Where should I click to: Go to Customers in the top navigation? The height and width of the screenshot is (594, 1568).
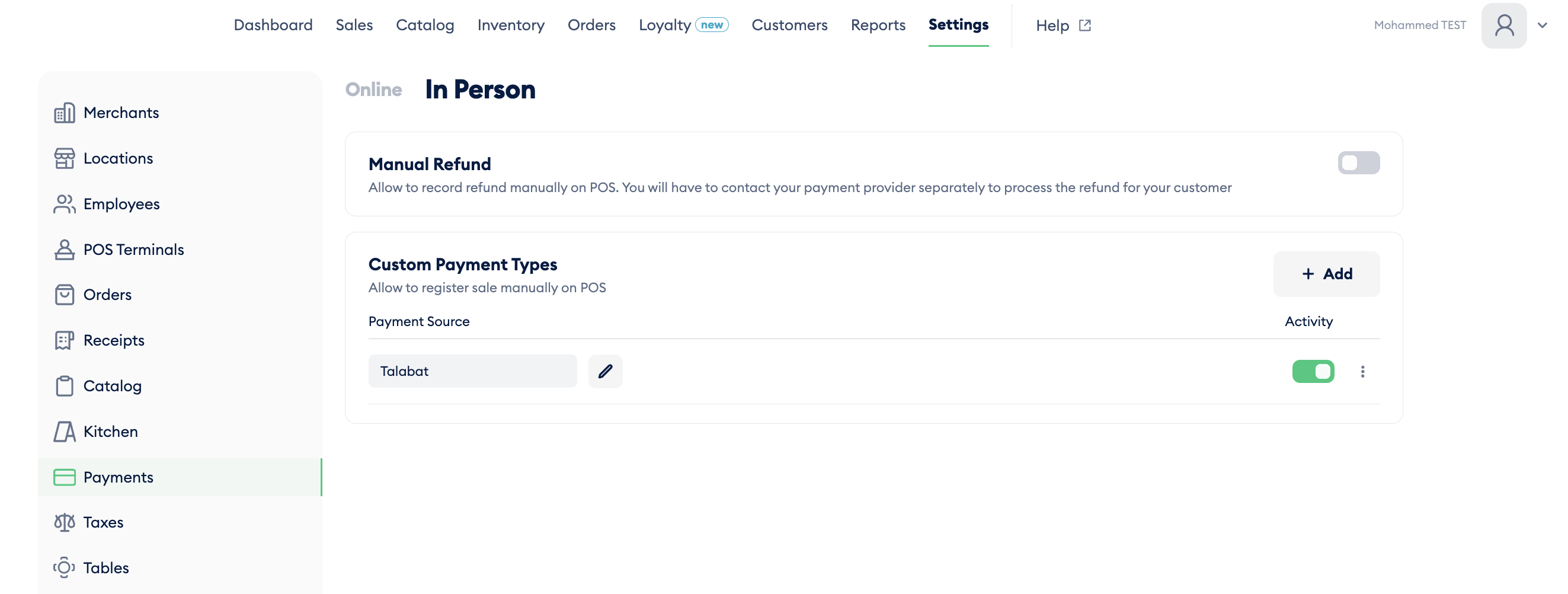click(789, 25)
